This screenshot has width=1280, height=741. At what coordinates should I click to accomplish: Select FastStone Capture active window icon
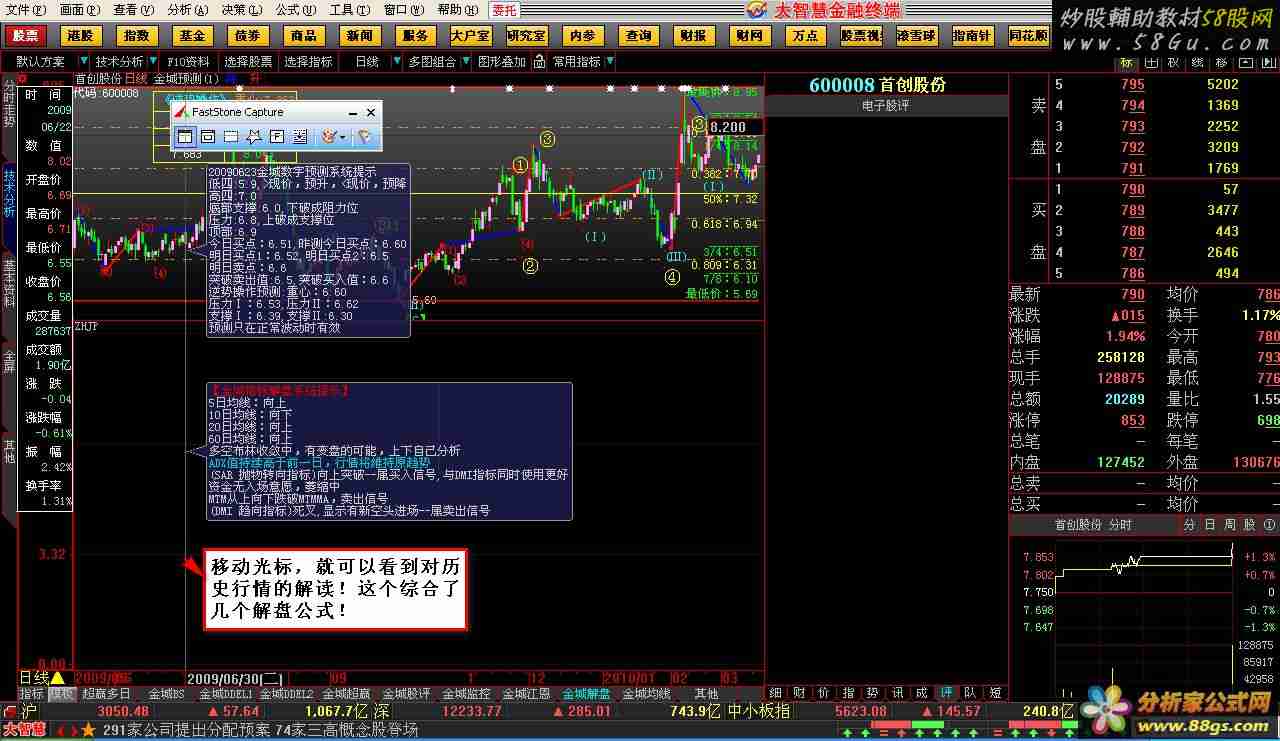(184, 136)
